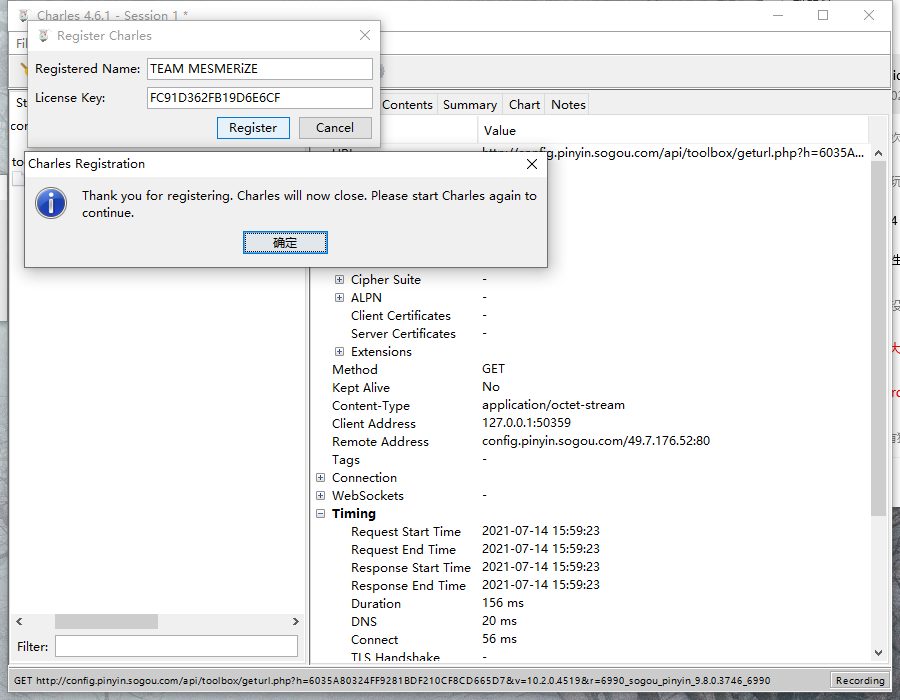This screenshot has width=900, height=700.
Task: Select the Tags row
Action: tap(591, 460)
